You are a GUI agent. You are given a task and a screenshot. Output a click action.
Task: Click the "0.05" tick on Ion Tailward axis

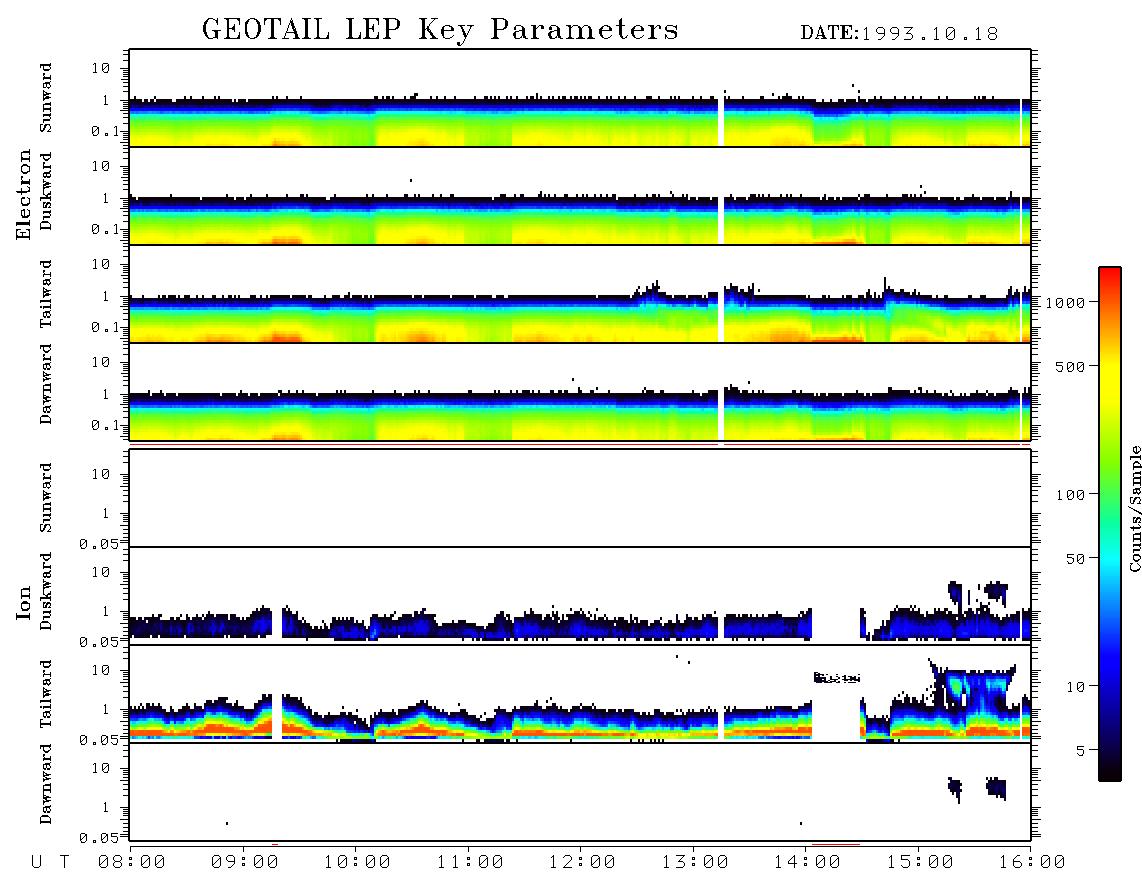point(98,740)
